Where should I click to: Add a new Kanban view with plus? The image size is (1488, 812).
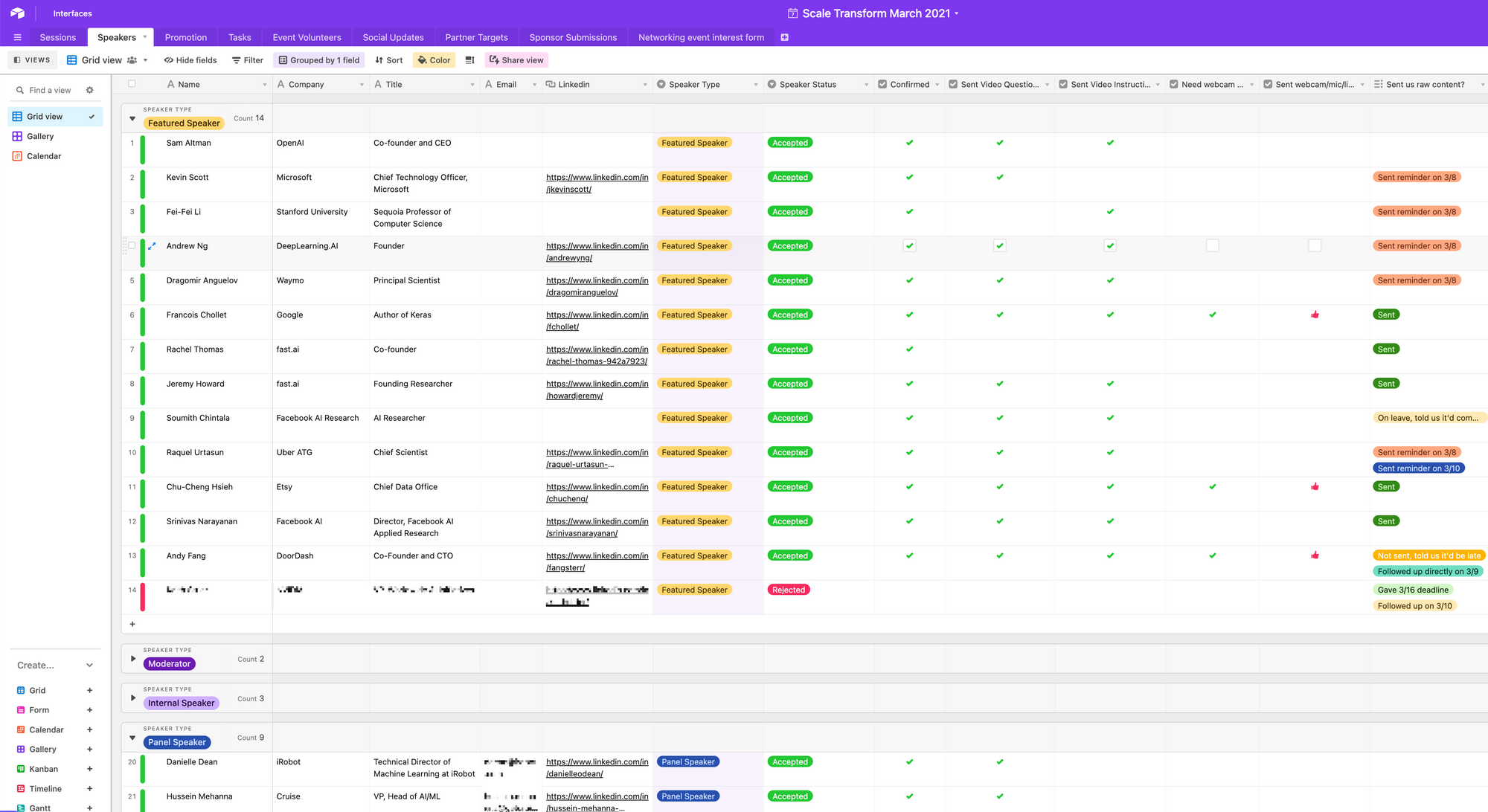point(89,769)
